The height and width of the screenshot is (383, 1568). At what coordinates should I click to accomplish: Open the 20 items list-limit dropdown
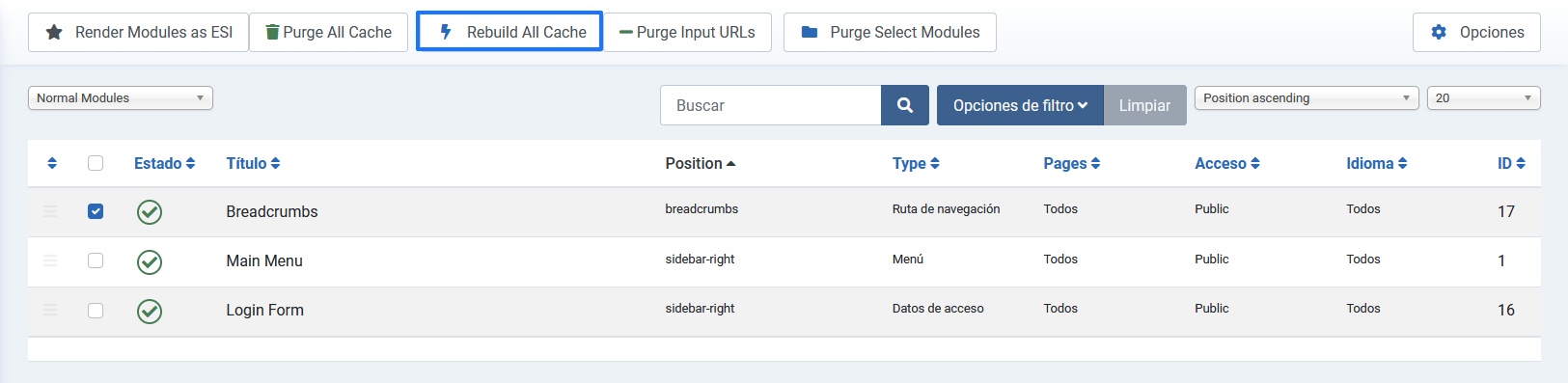(1484, 98)
